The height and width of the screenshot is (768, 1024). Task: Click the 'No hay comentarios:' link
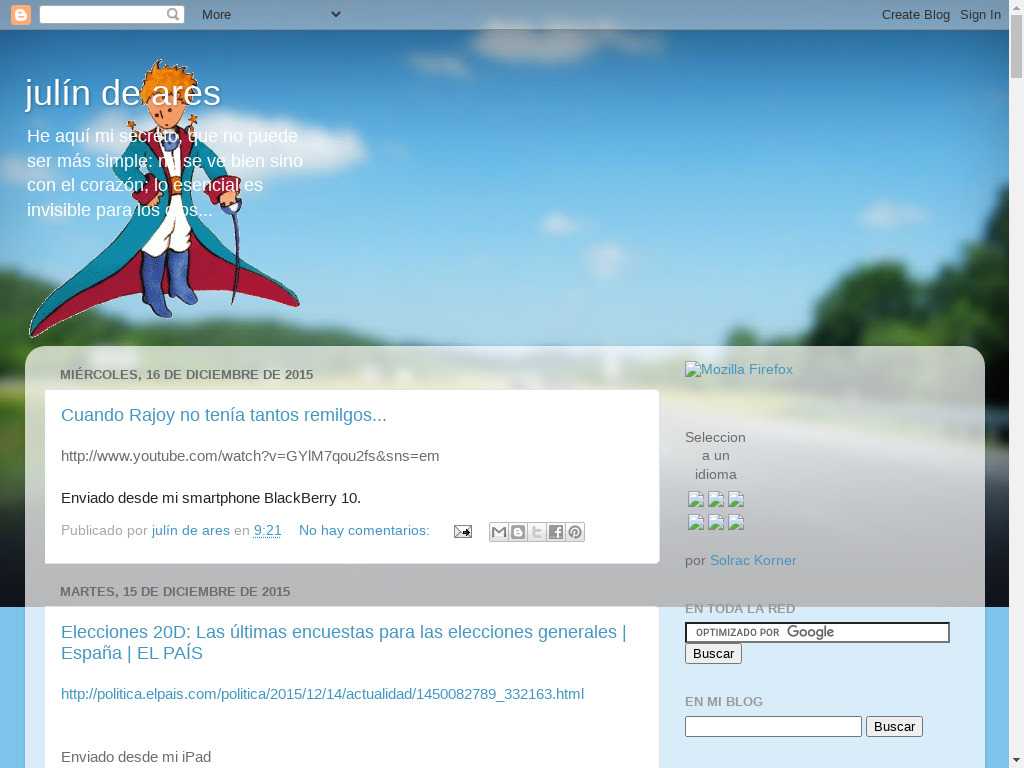click(364, 530)
